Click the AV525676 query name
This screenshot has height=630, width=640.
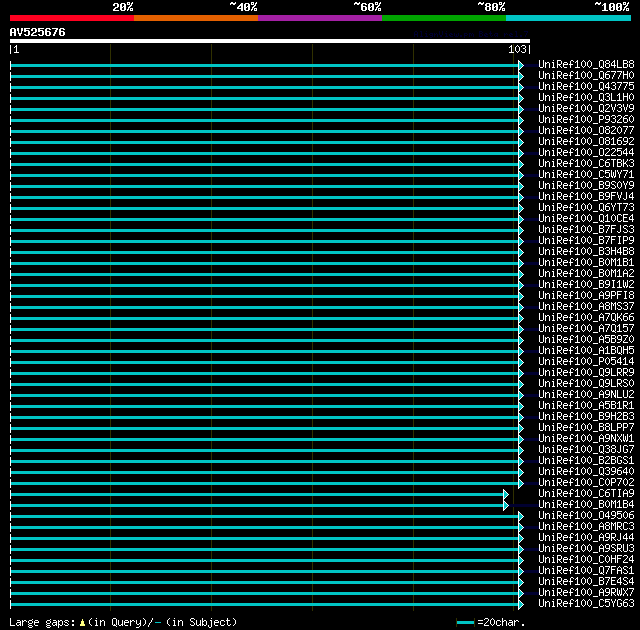(38, 32)
